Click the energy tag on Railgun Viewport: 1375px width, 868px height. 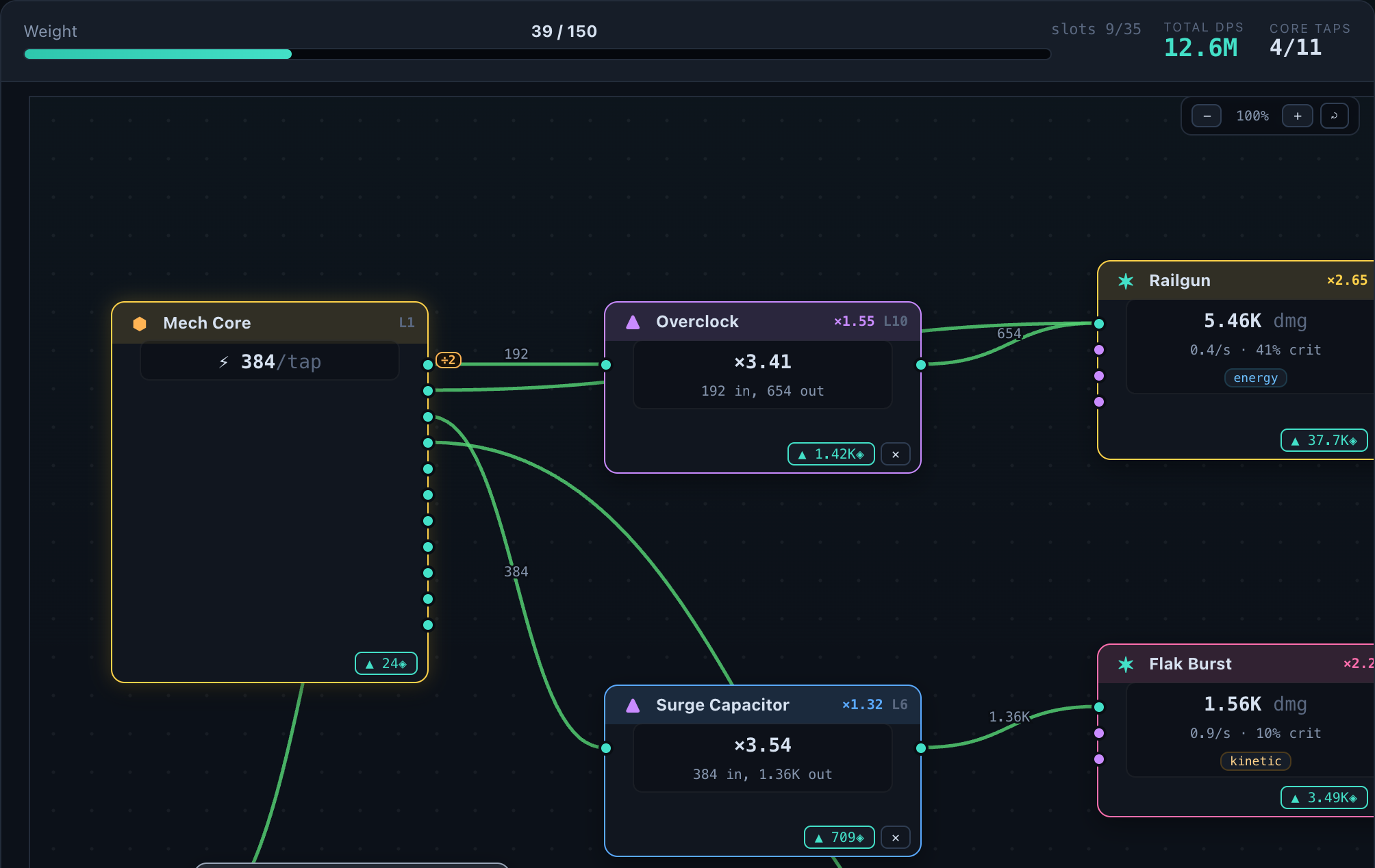coord(1256,378)
